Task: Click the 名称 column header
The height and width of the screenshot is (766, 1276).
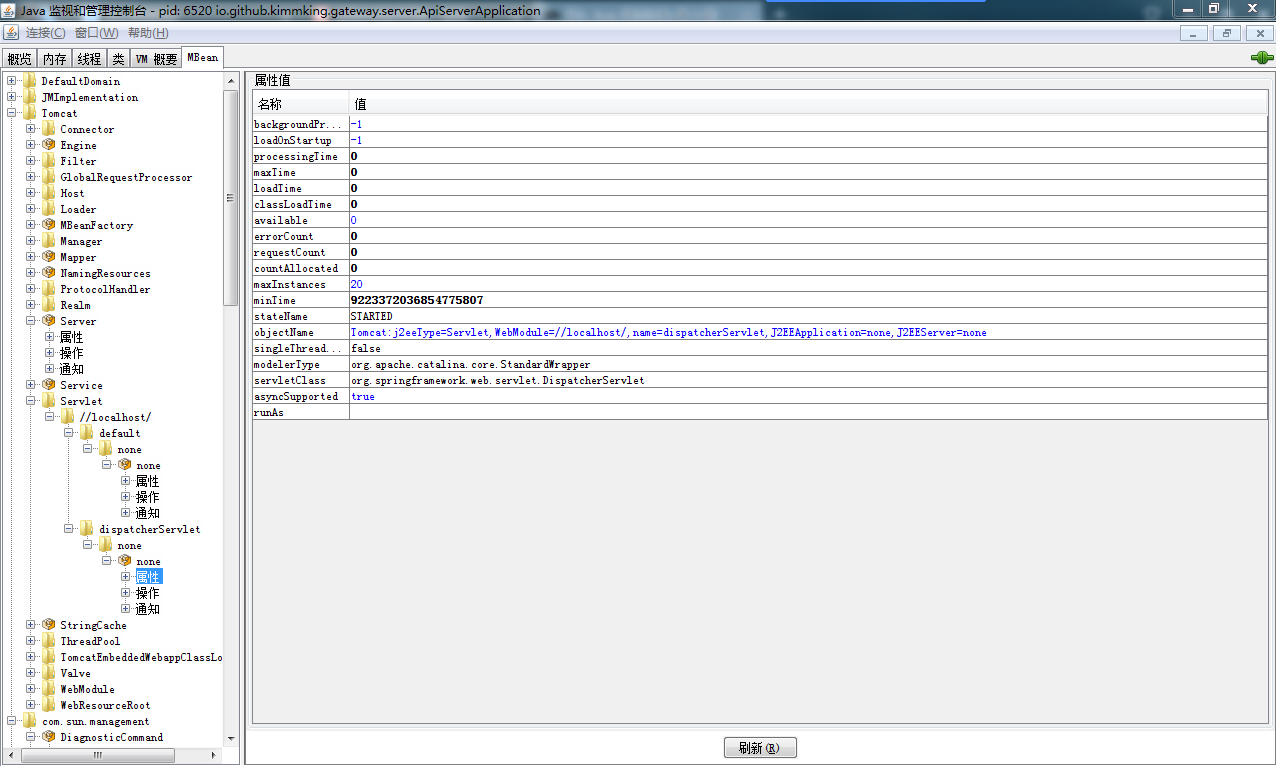Action: click(x=300, y=104)
